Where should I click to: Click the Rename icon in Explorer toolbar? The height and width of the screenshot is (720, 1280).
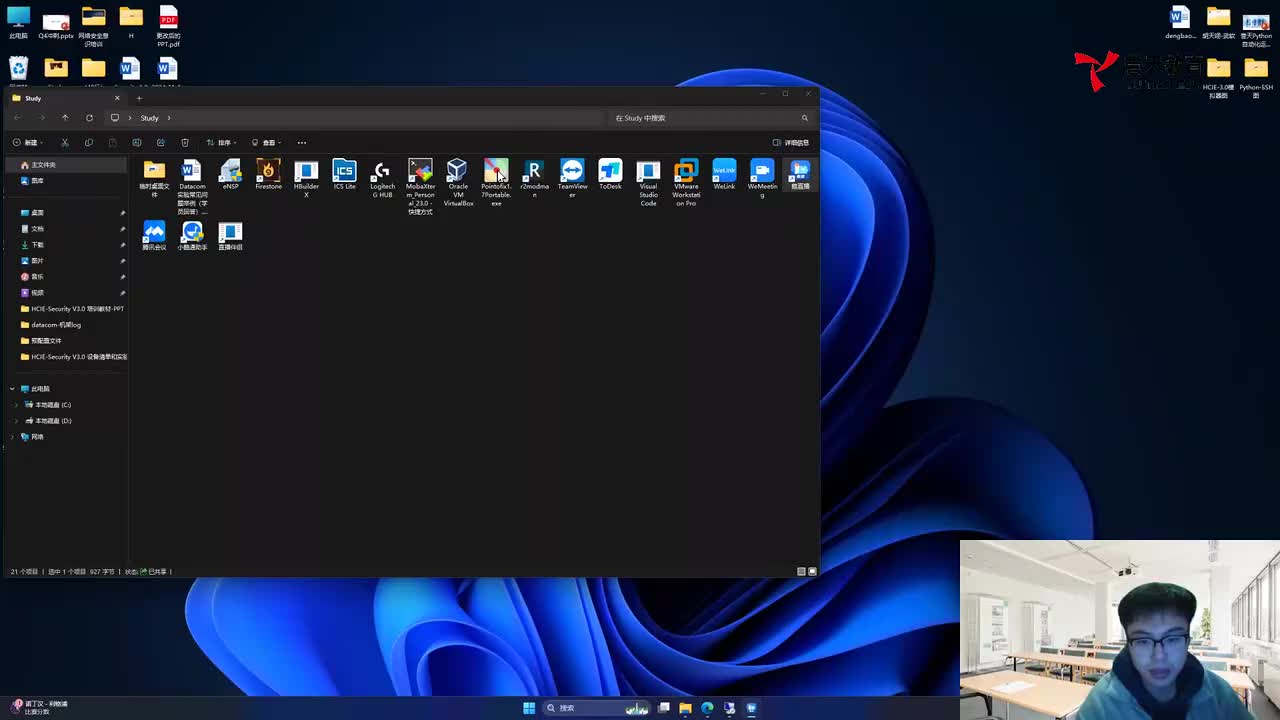click(x=137, y=142)
